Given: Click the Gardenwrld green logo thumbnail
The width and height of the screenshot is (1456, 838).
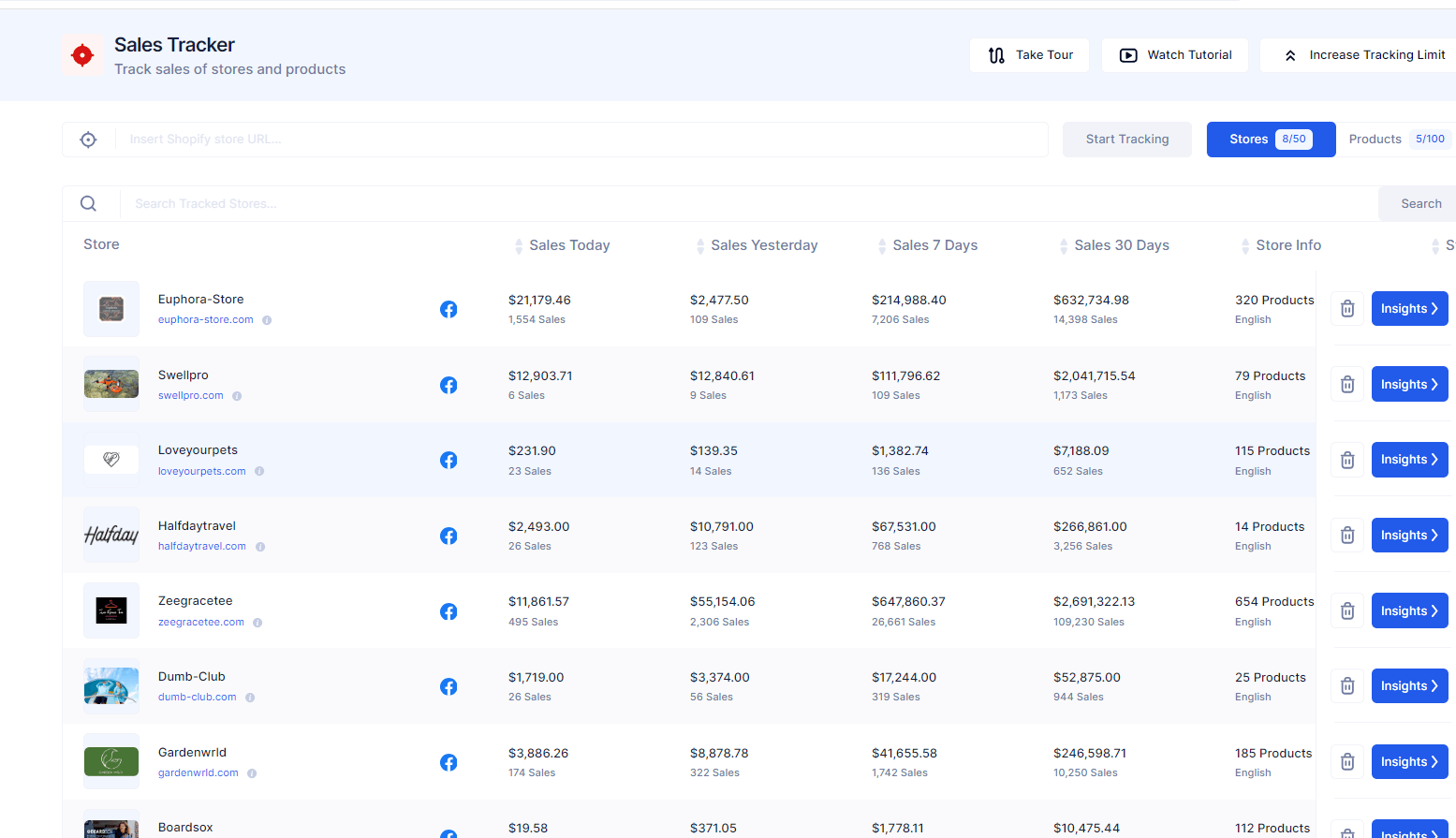Looking at the screenshot, I should [111, 761].
